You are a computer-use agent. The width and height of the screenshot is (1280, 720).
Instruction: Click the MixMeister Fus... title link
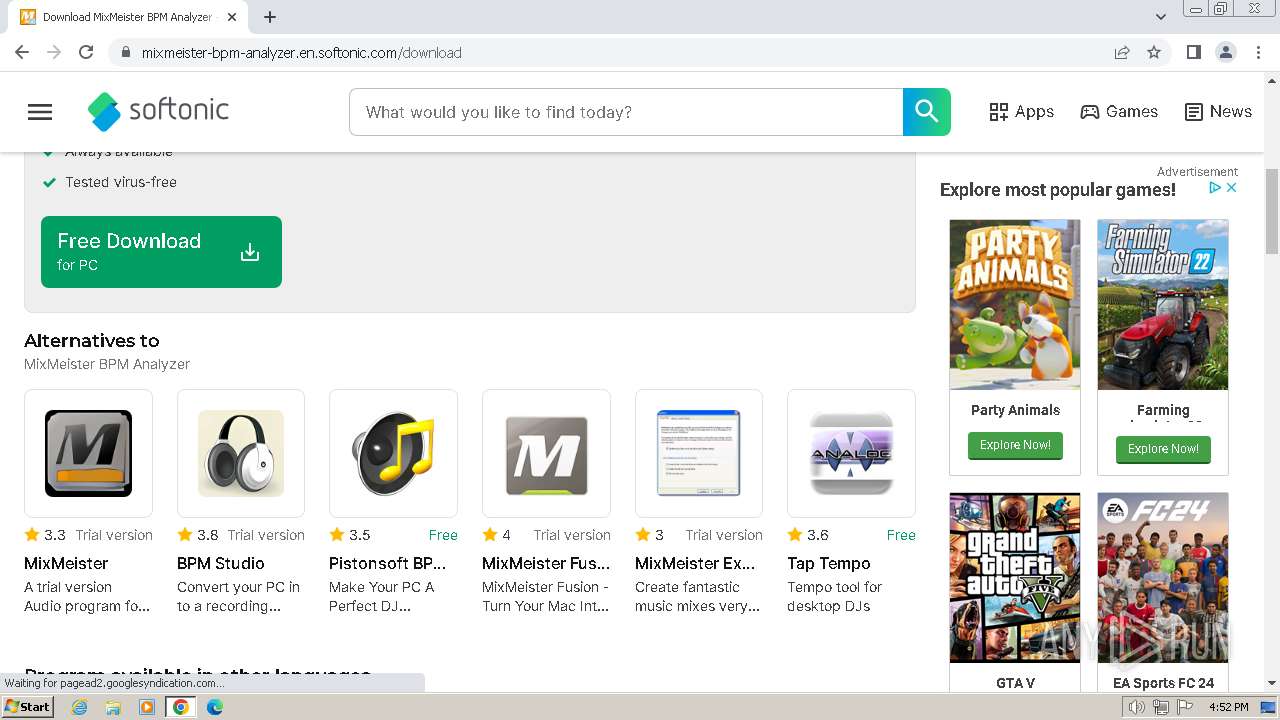point(546,563)
